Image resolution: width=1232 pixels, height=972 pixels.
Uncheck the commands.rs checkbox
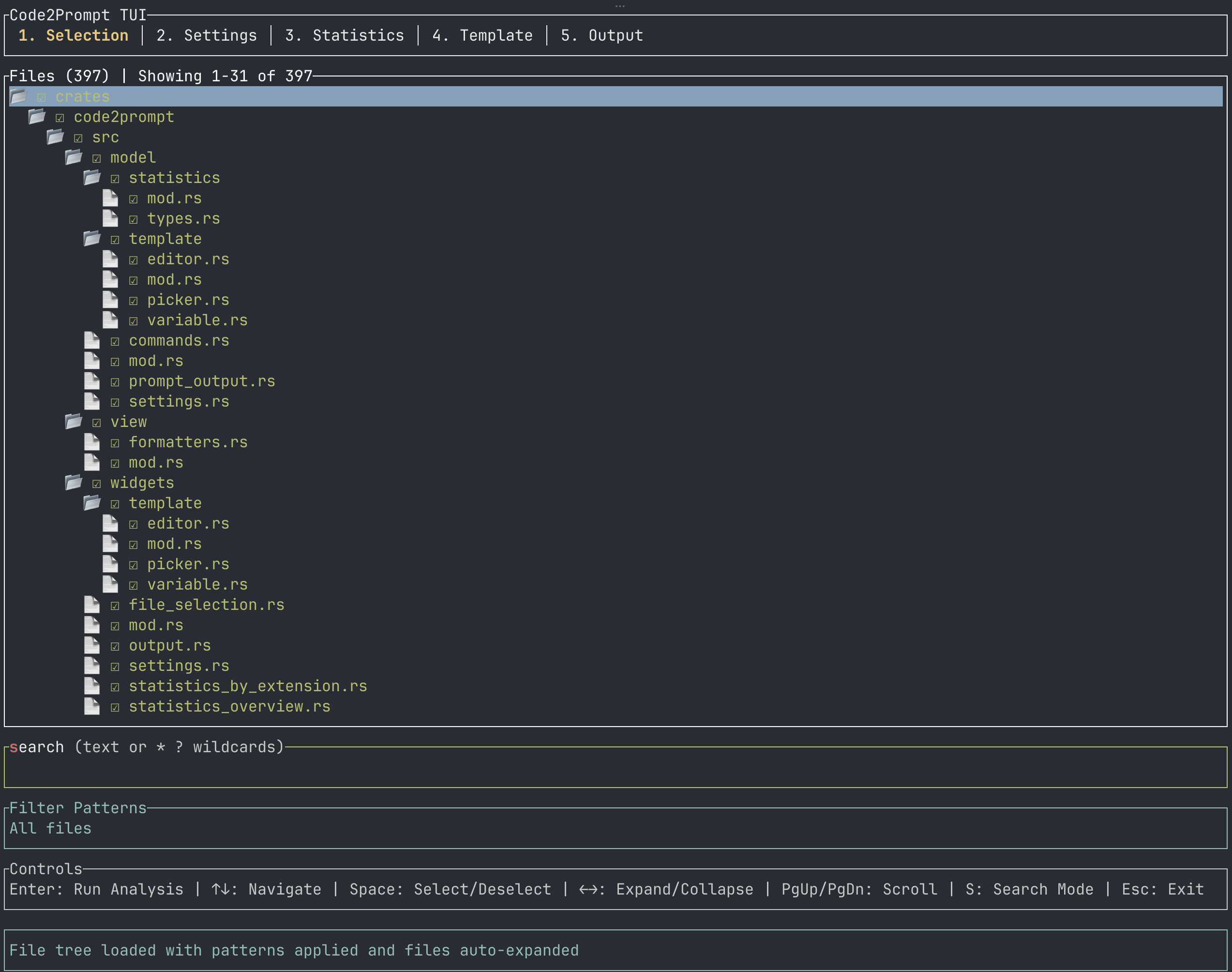115,341
